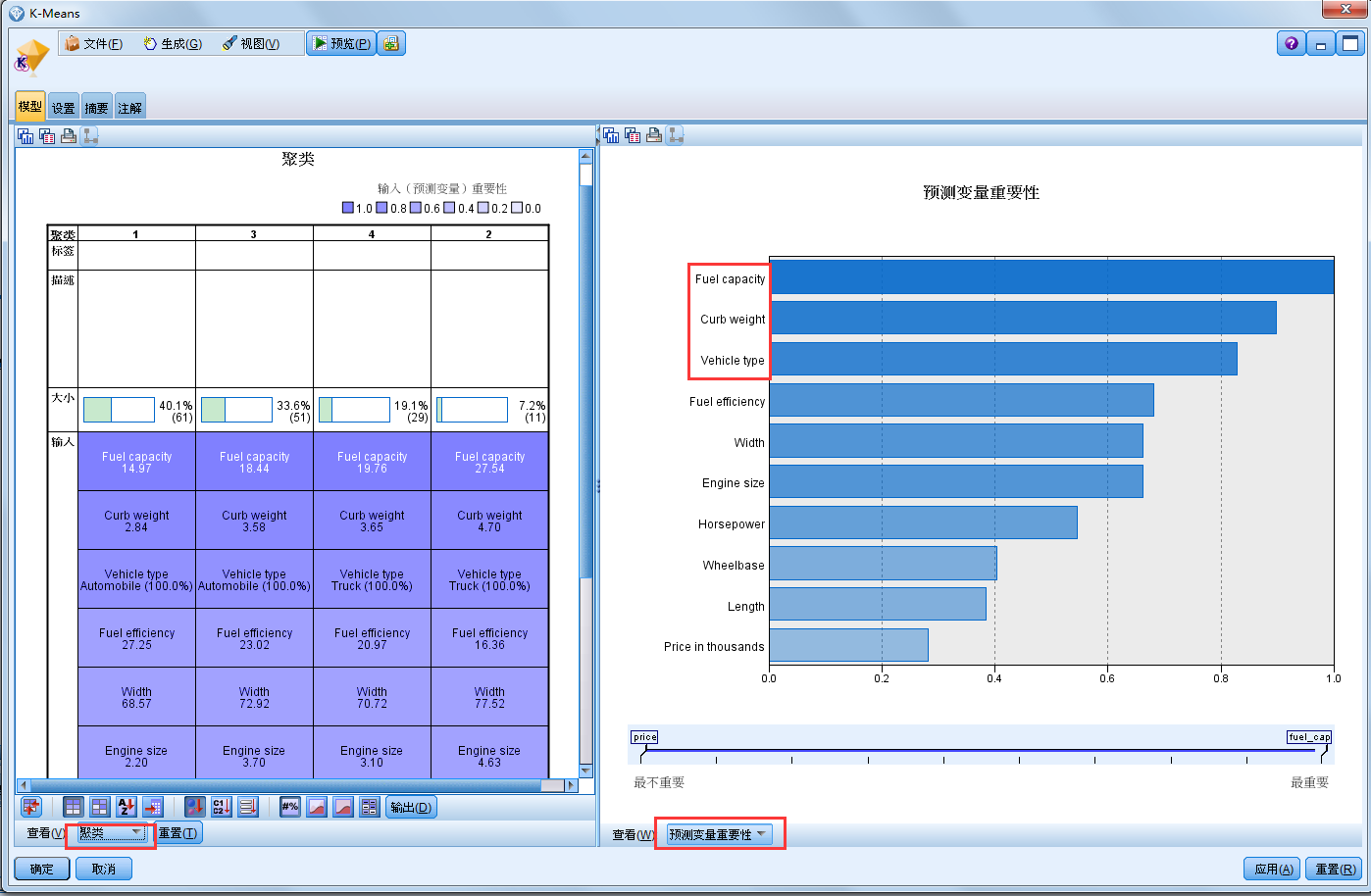1371x896 pixels.
Task: Print the cluster view from left panel toolbar
Action: [x=69, y=136]
